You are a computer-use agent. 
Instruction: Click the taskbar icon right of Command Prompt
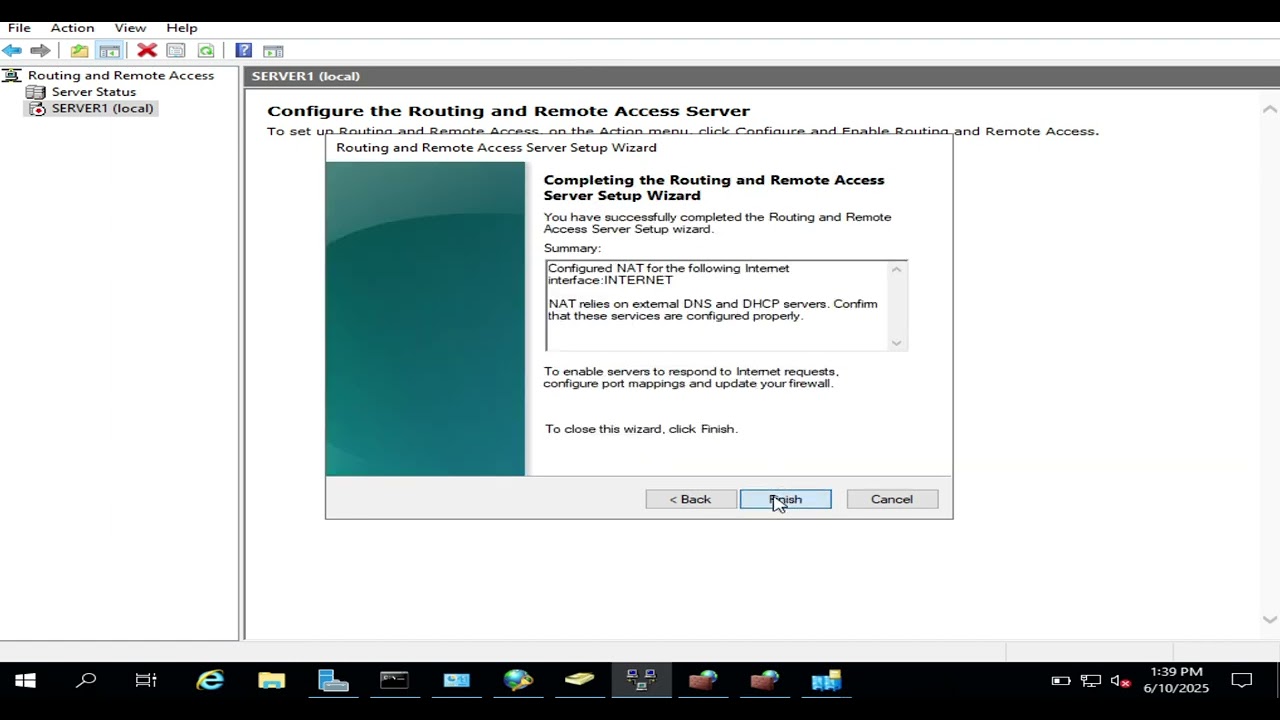456,681
